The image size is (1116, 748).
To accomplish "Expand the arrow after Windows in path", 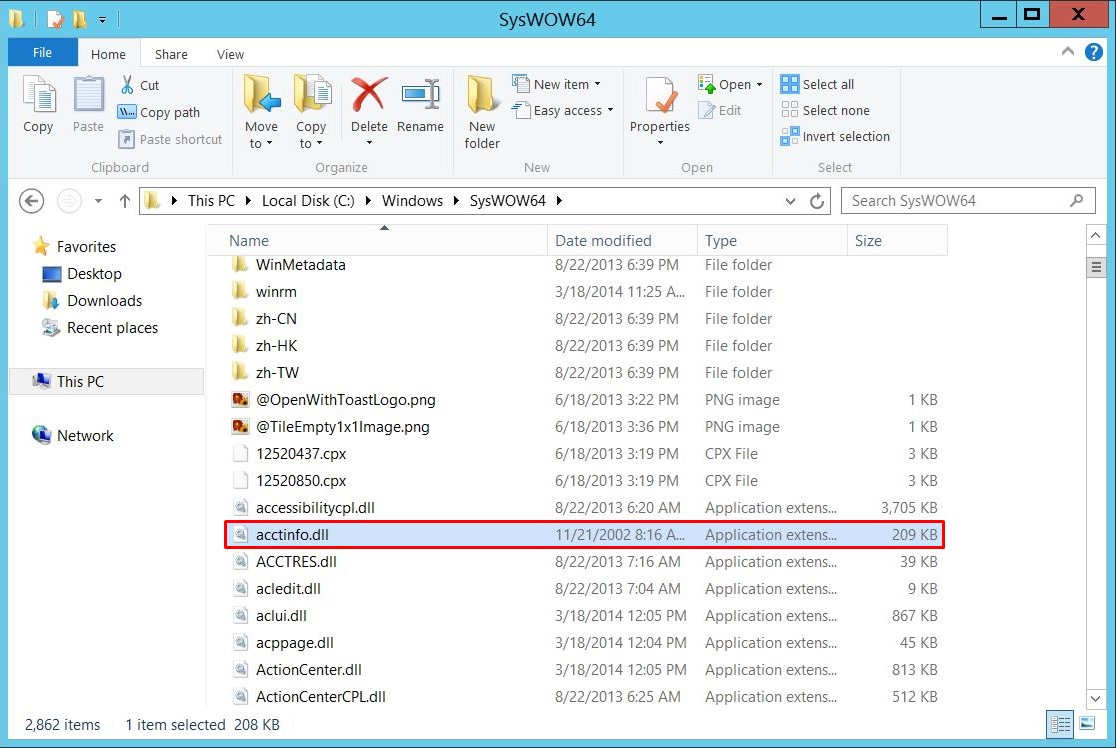I will (x=456, y=201).
